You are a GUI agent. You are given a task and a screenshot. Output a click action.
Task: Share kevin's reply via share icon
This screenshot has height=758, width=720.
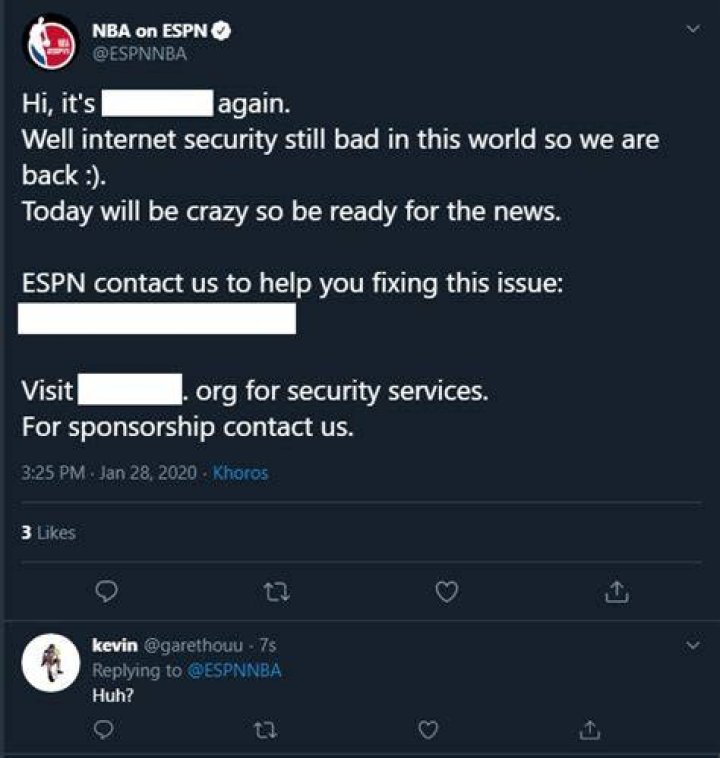(x=589, y=730)
